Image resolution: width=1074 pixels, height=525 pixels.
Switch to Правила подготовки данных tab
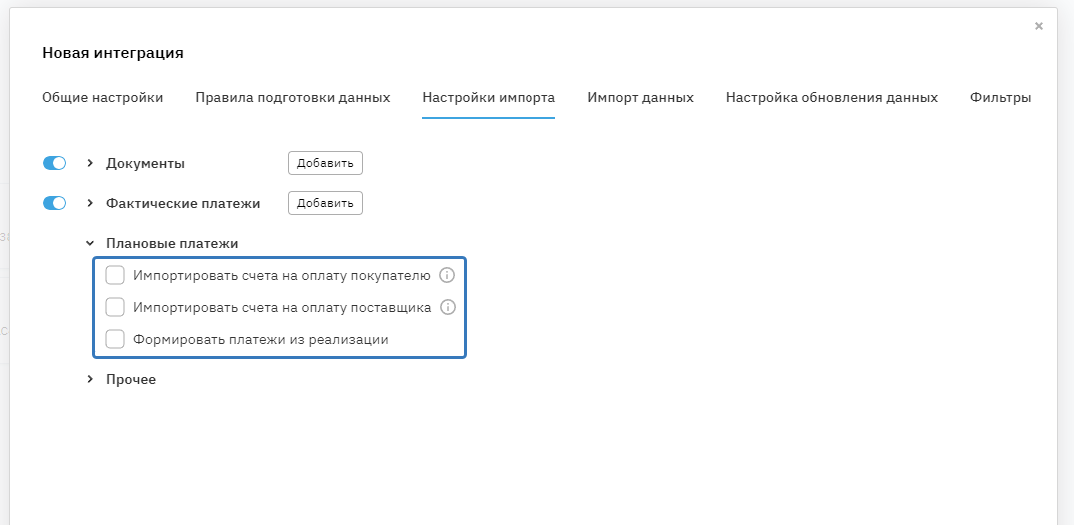click(292, 98)
